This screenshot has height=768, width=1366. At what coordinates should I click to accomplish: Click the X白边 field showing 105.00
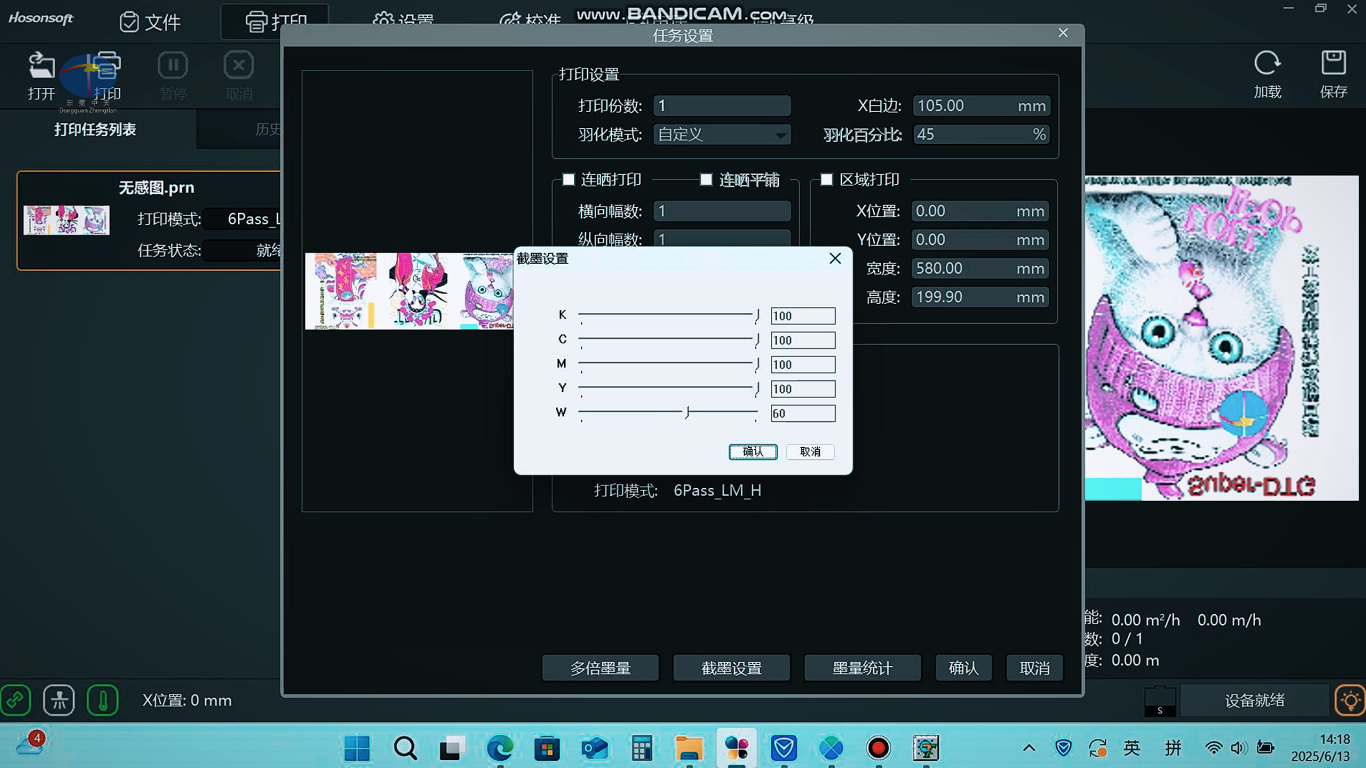tap(981, 105)
